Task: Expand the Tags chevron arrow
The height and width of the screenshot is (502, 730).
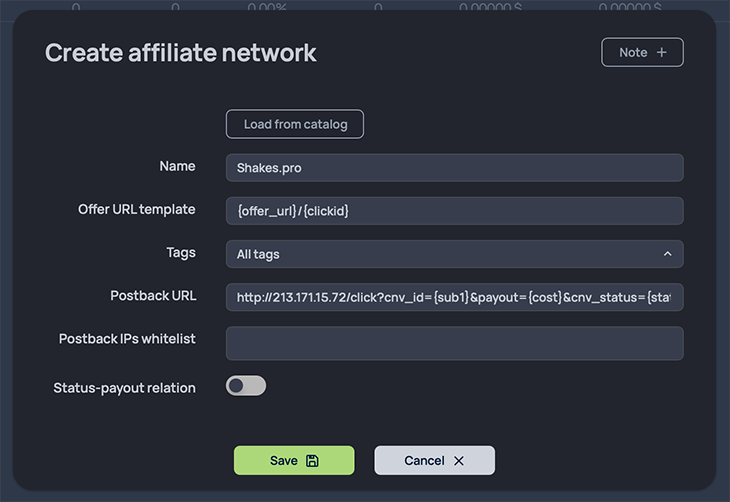Action: click(x=667, y=254)
